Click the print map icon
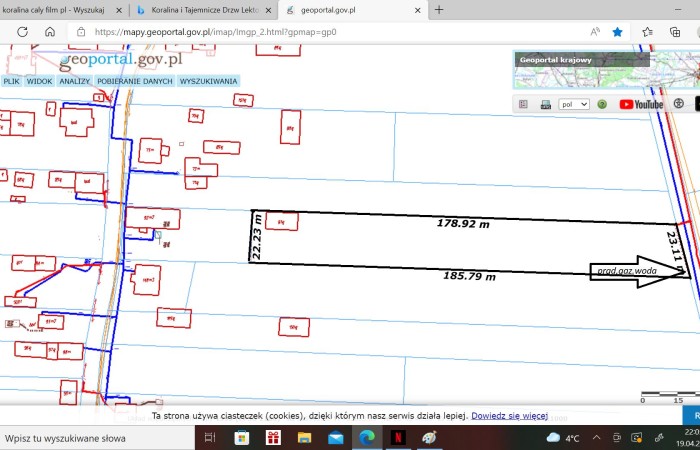This screenshot has height=450, width=700. [545, 104]
